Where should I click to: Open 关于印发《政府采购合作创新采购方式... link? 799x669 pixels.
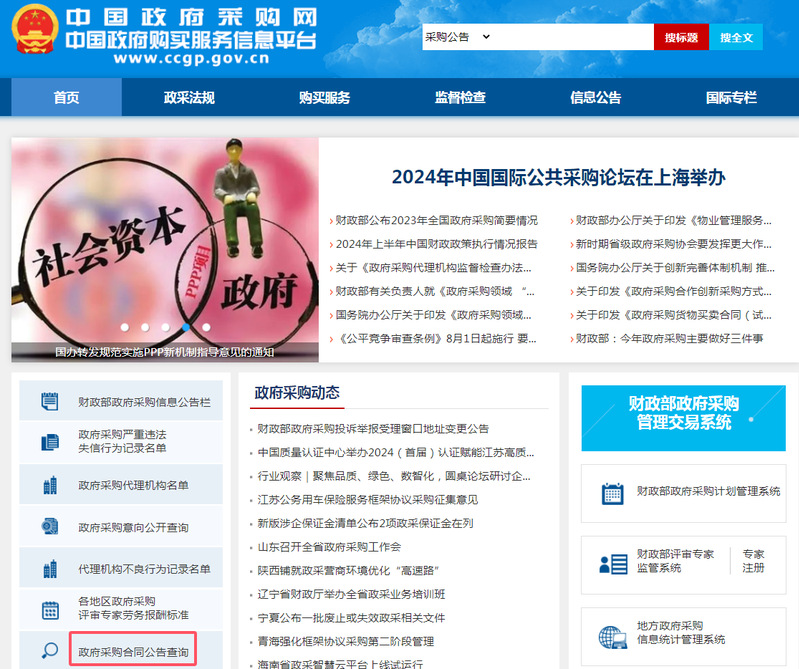point(674,291)
